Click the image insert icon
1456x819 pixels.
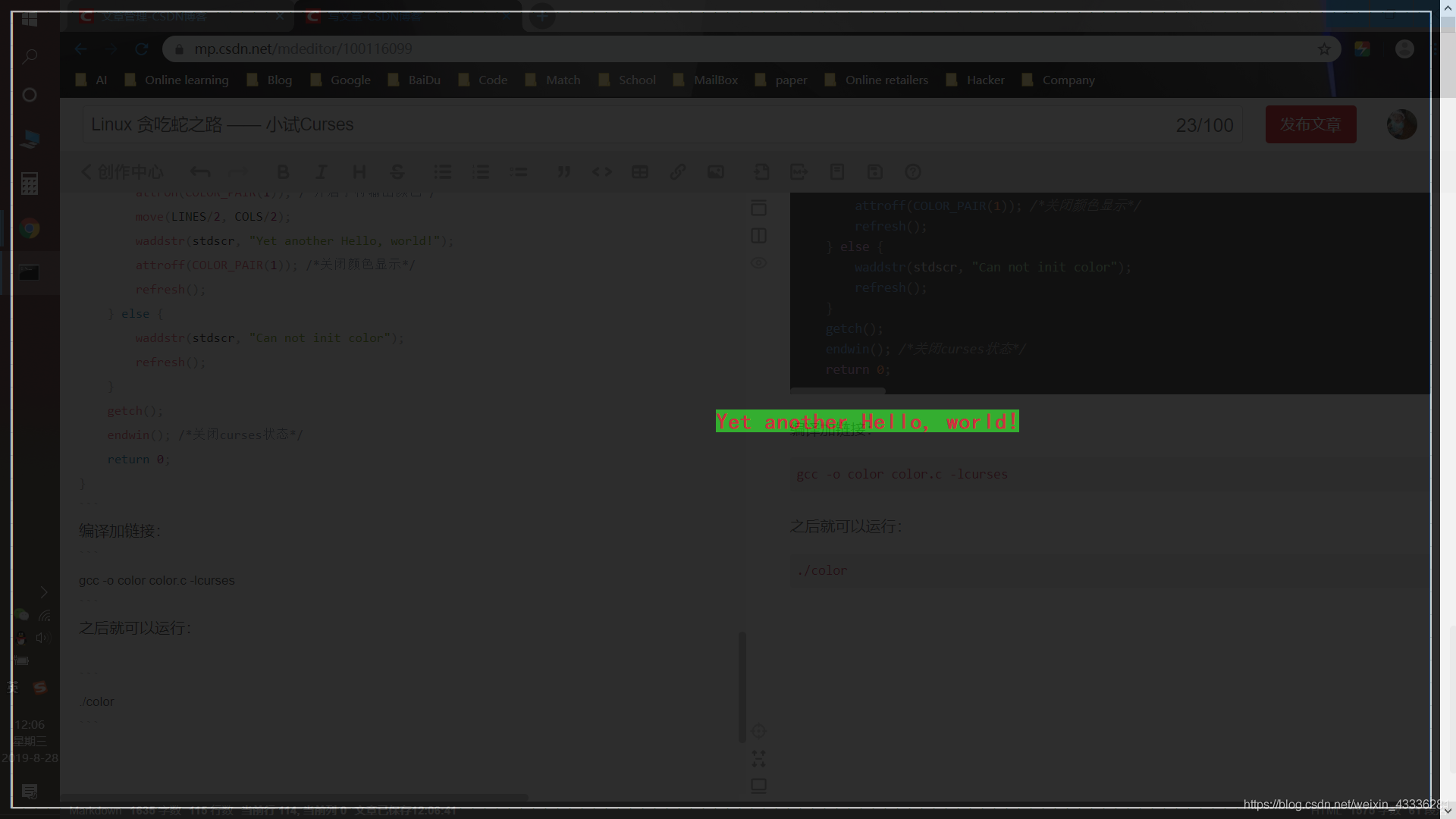coord(717,173)
